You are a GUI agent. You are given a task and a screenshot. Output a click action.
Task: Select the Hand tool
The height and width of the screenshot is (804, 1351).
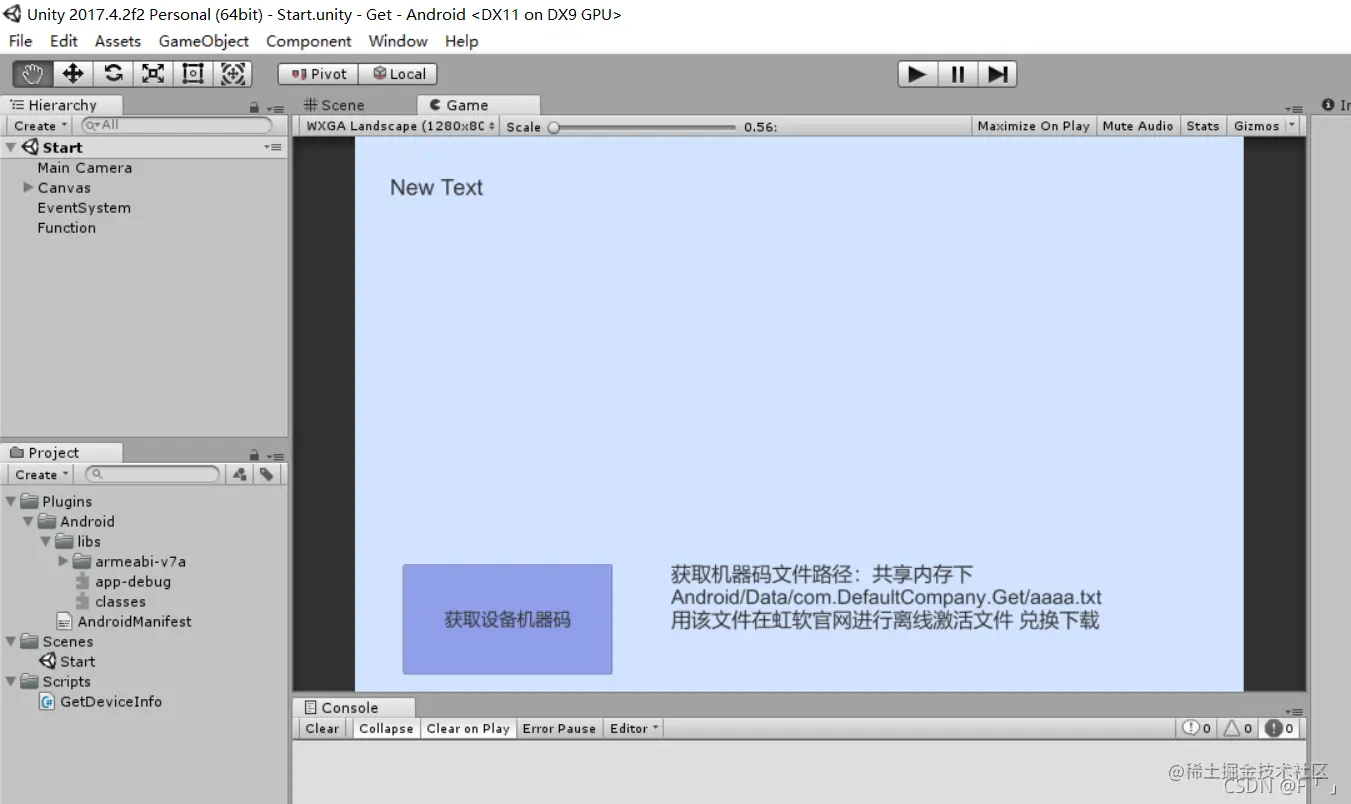point(30,73)
